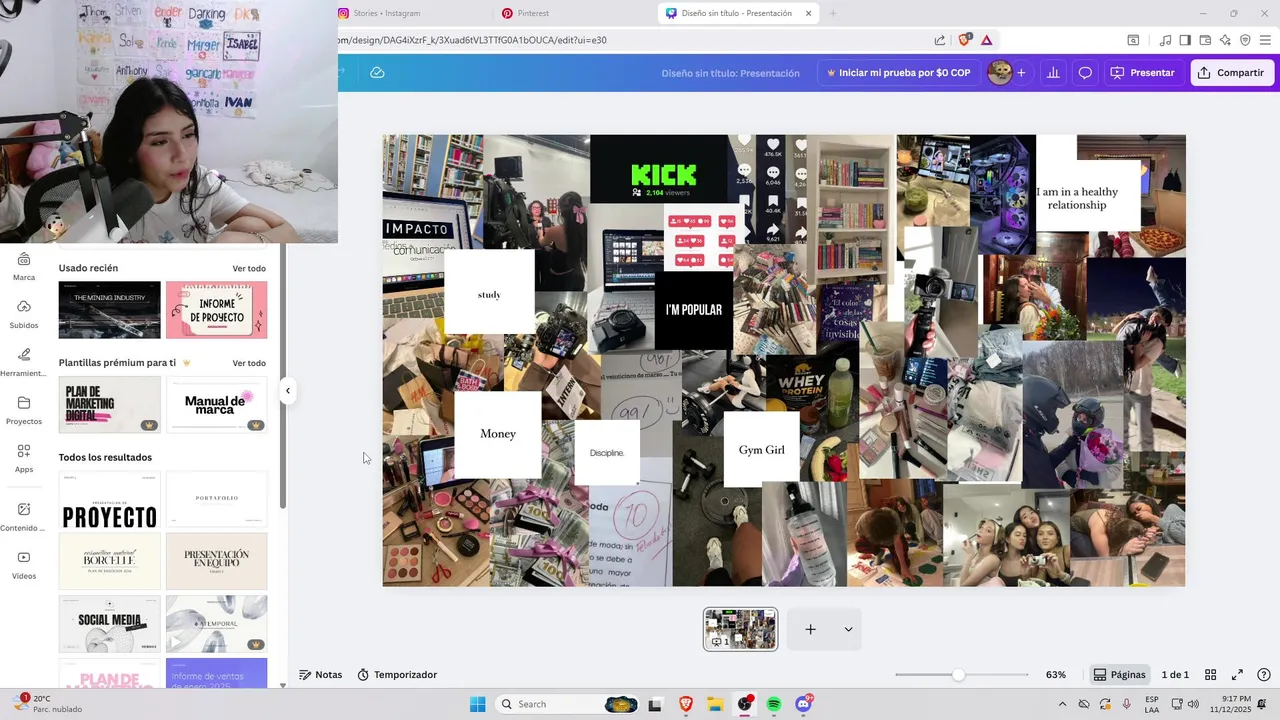Image resolution: width=1280 pixels, height=720 pixels.
Task: Click the Brave Shields icon
Action: [x=965, y=40]
